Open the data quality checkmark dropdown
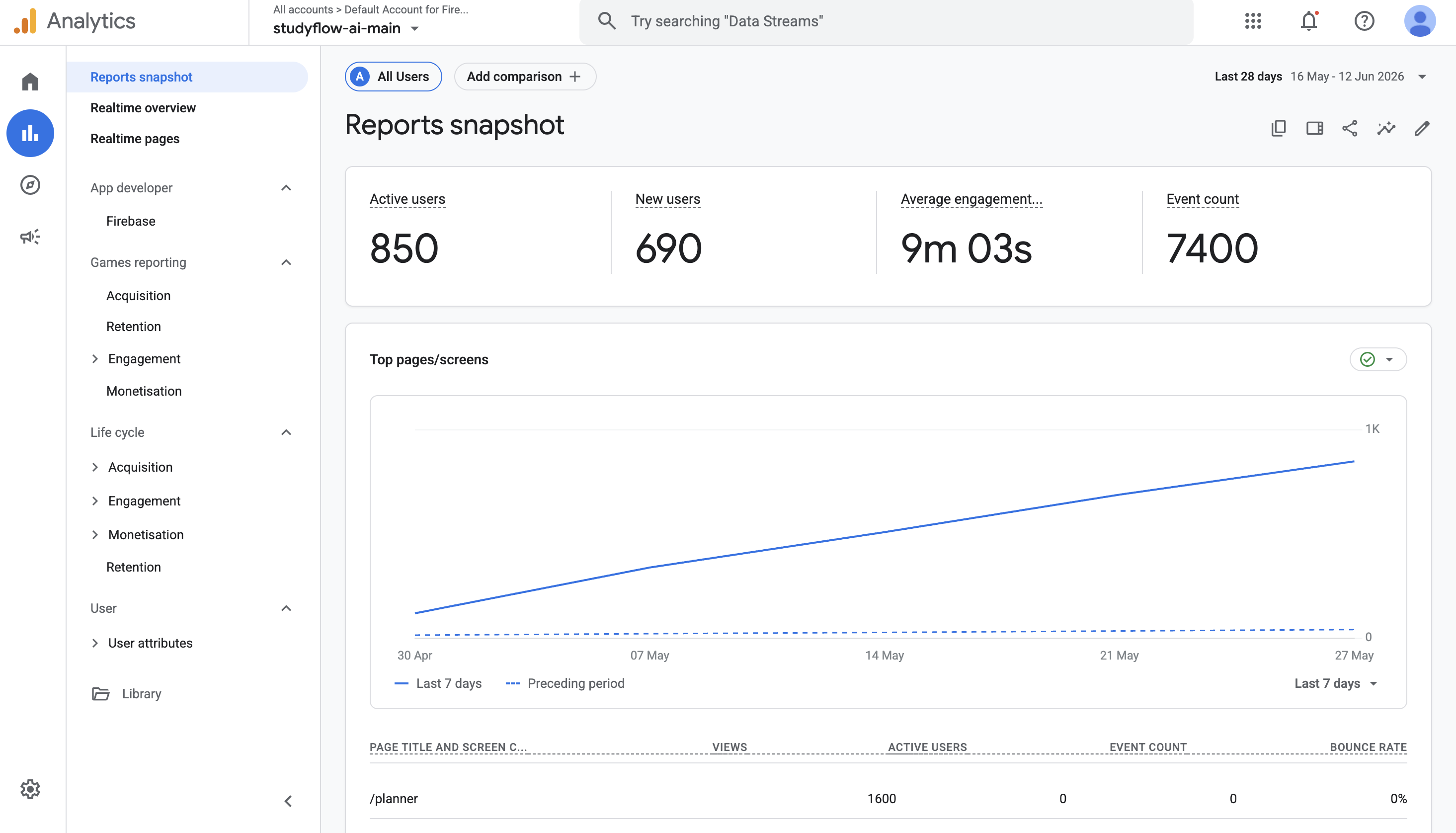The height and width of the screenshot is (833, 1456). (x=1378, y=359)
